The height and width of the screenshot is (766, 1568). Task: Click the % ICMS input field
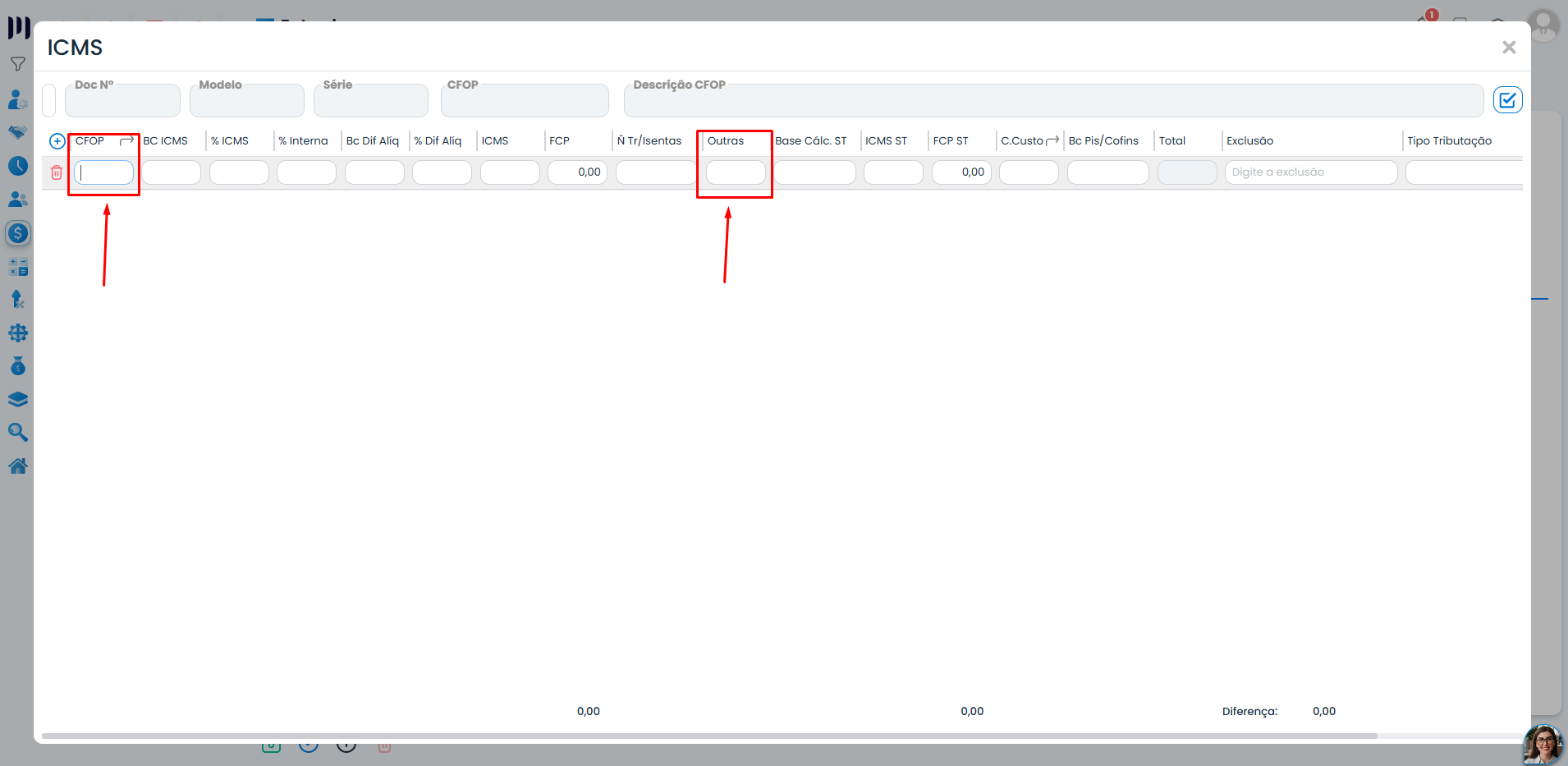click(239, 172)
